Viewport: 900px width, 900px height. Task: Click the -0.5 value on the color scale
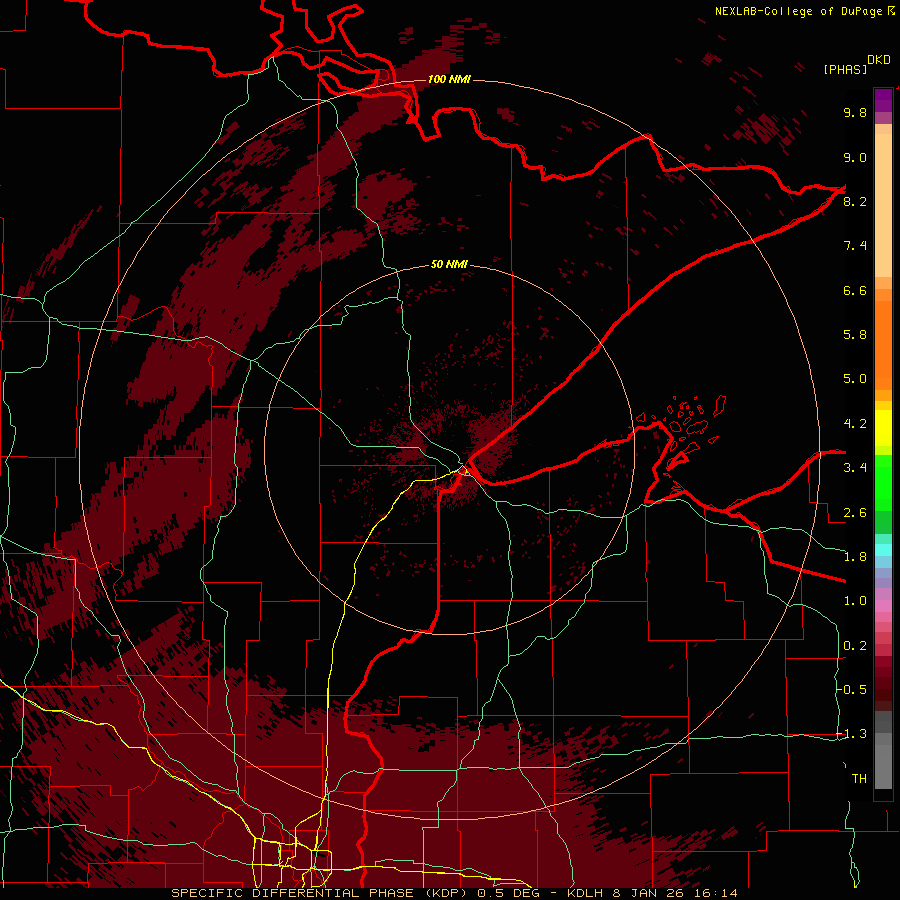(851, 690)
